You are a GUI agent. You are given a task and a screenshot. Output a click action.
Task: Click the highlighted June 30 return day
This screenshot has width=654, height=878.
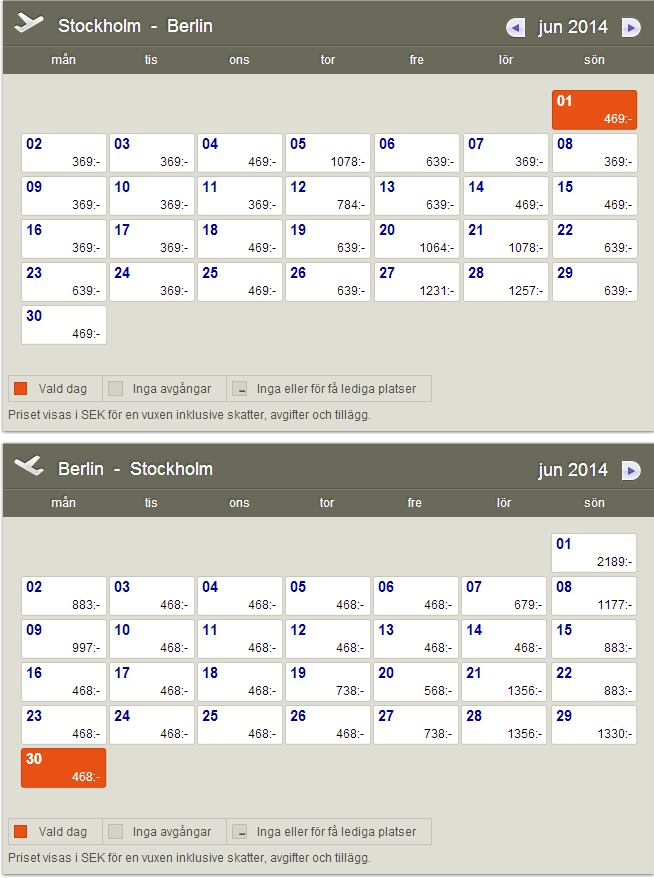coord(63,768)
